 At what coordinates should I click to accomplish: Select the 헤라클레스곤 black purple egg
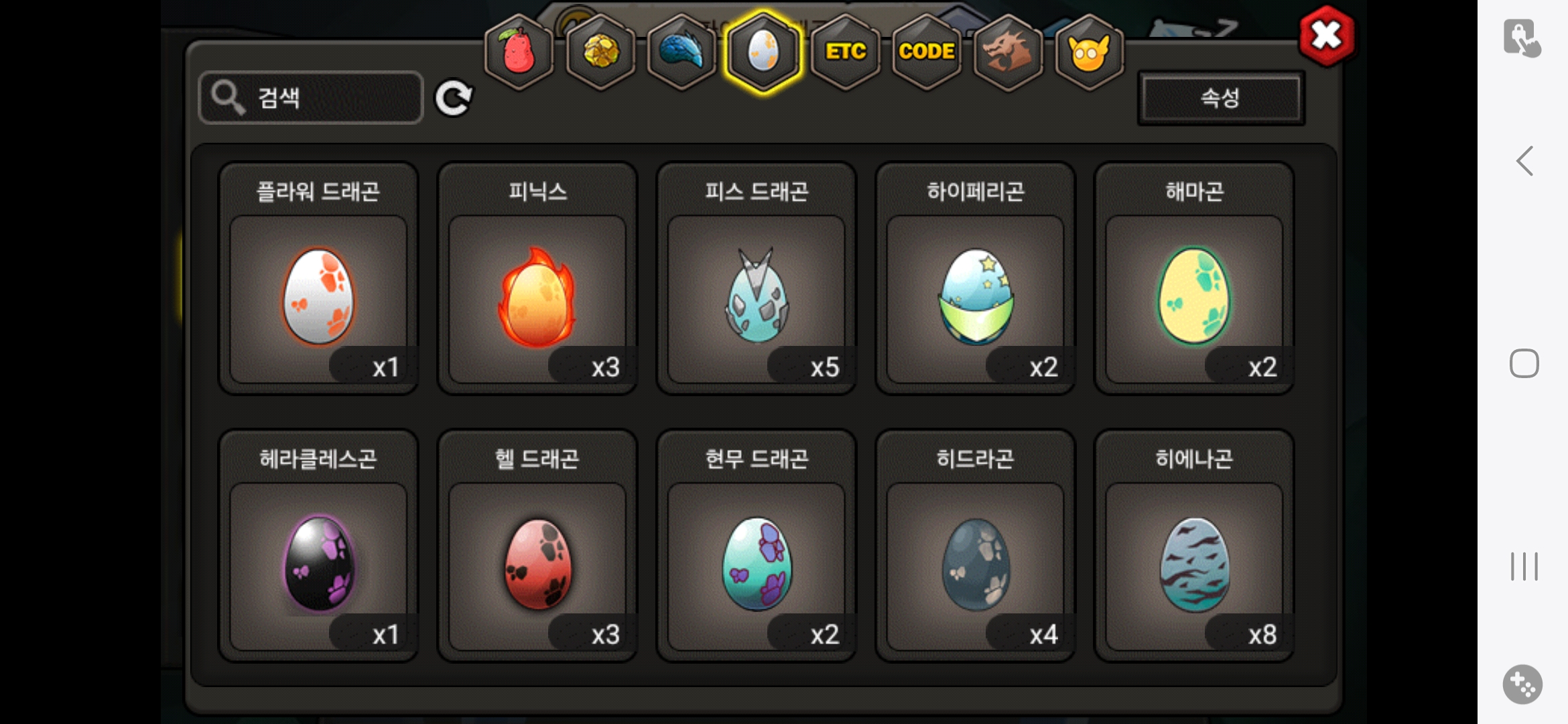point(318,546)
